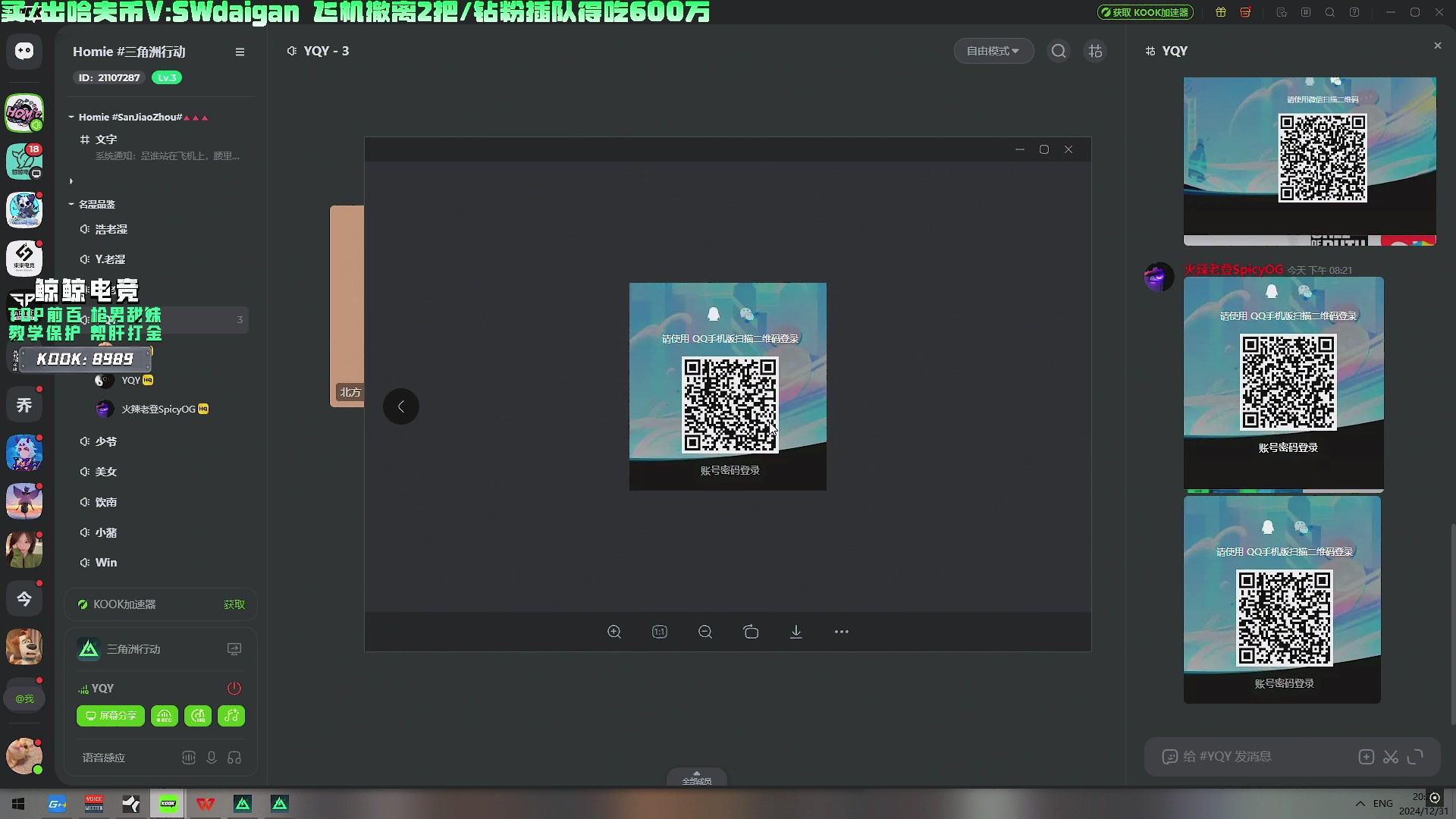The height and width of the screenshot is (819, 1456).
Task: Open the gift icon in title bar
Action: (x=1221, y=12)
